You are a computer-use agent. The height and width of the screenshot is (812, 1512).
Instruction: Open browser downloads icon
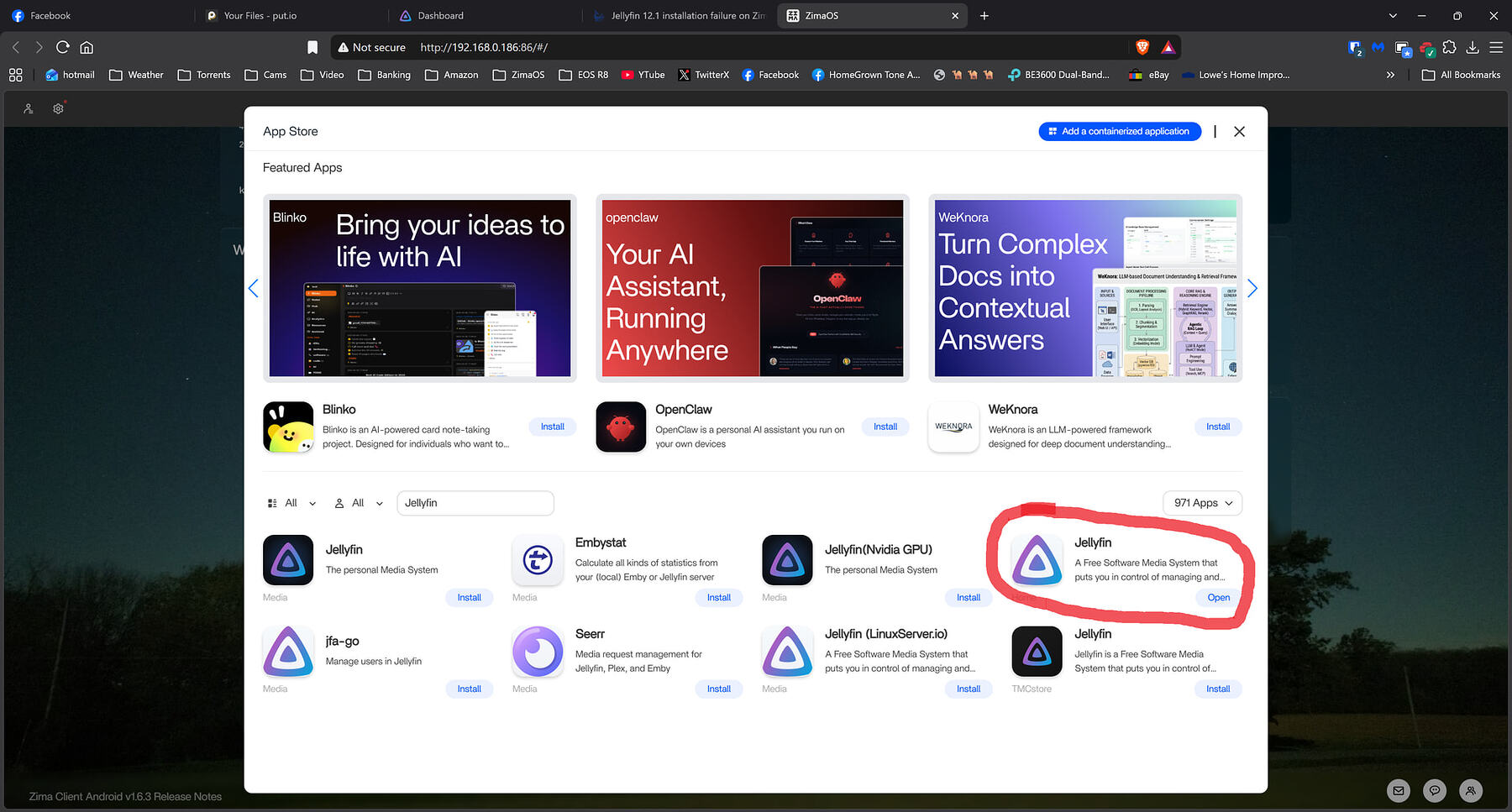coord(1473,47)
